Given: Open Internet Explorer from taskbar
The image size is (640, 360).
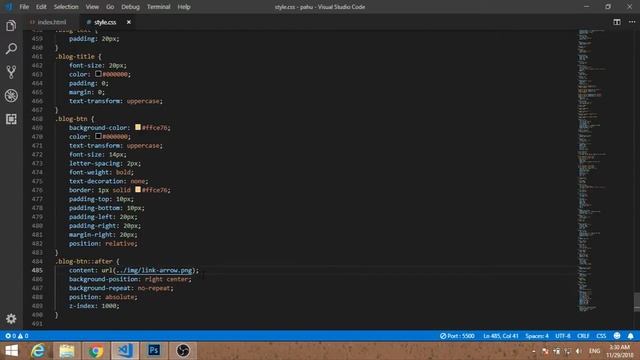Looking at the screenshot, I should 38,351.
